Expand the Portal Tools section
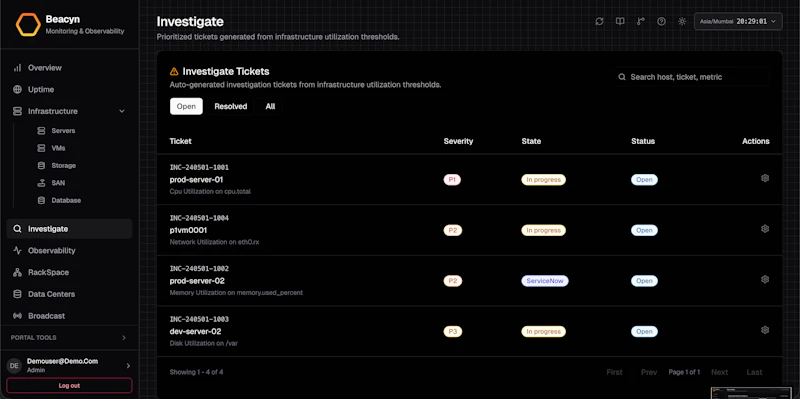Screen dimensions: 800x399 (69, 338)
